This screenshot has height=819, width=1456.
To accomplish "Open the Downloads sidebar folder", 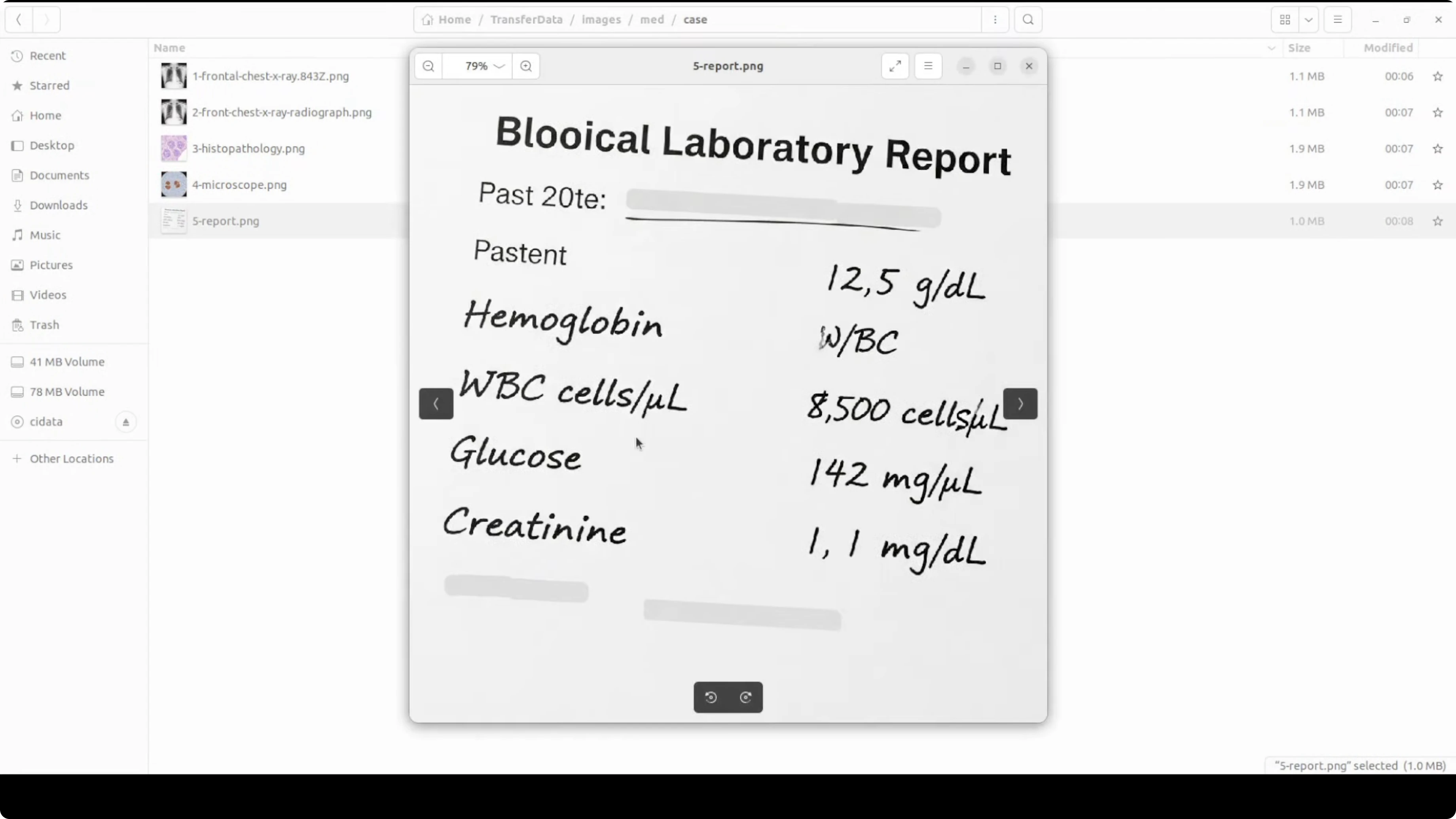I will tap(58, 205).
